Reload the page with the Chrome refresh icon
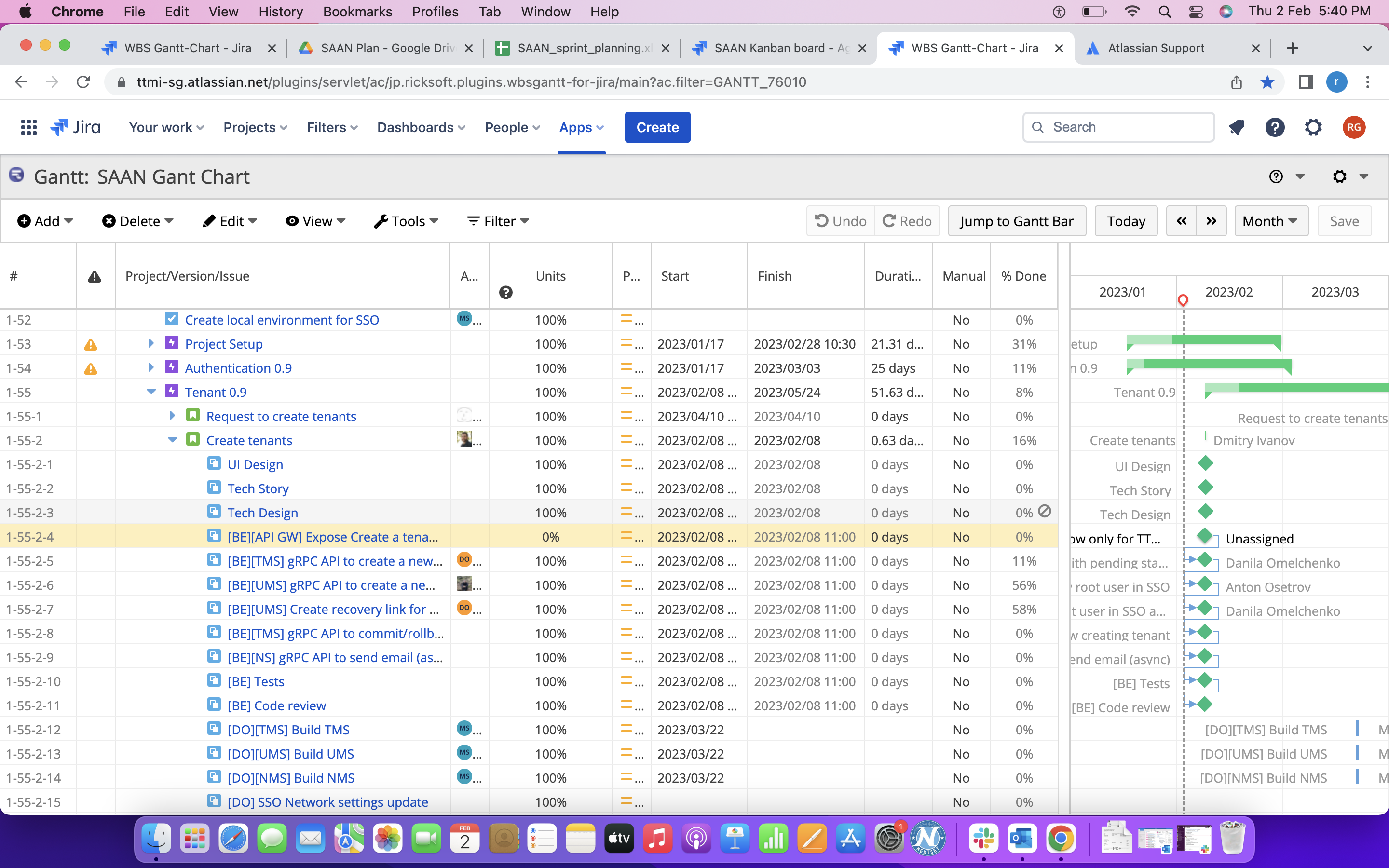The image size is (1389, 868). click(83, 82)
